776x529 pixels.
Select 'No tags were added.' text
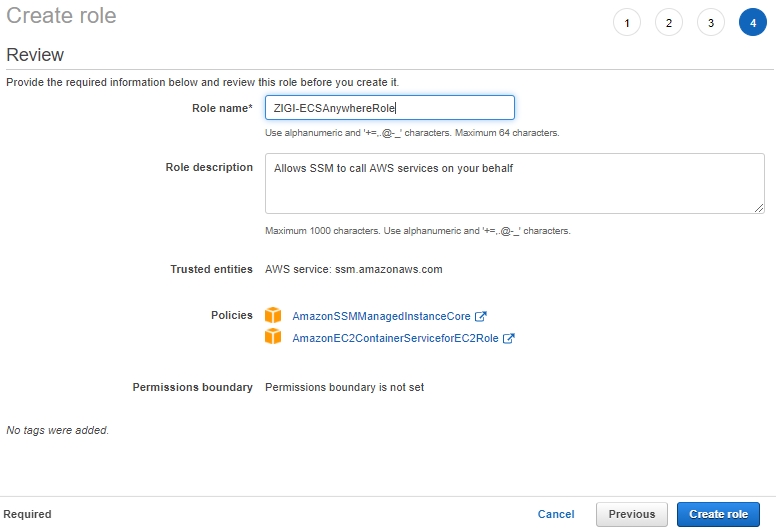click(57, 430)
